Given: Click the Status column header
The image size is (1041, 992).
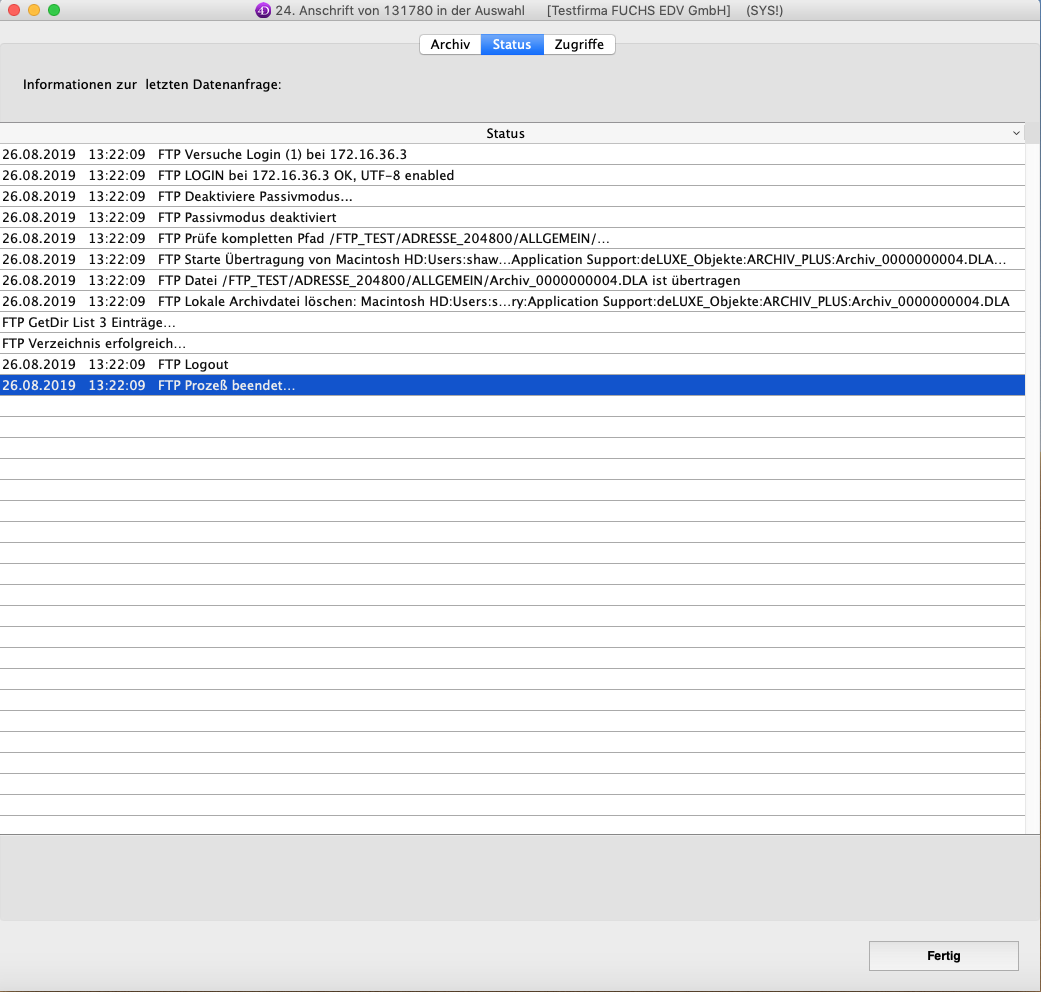Looking at the screenshot, I should click(x=505, y=133).
